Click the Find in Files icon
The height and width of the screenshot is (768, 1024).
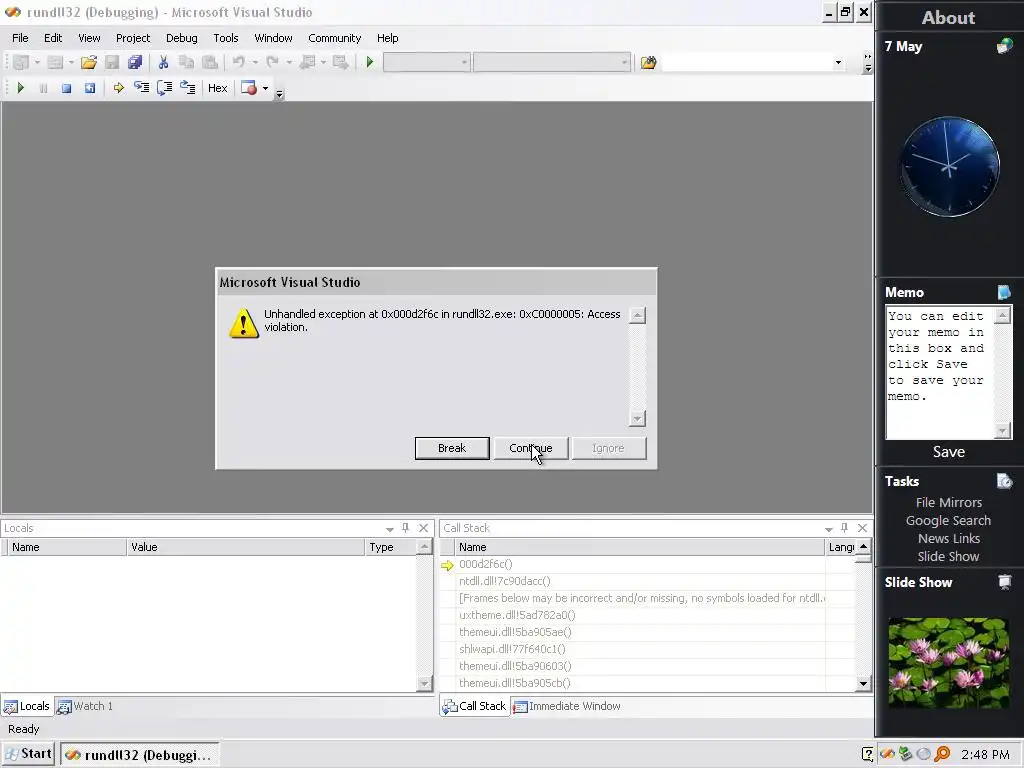coord(648,63)
